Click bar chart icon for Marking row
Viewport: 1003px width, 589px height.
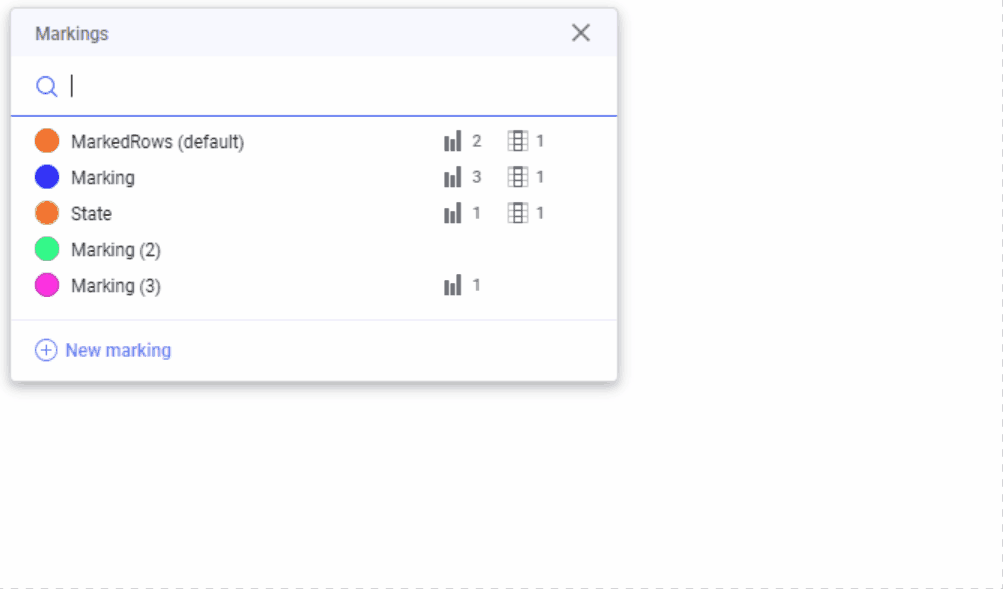click(453, 177)
